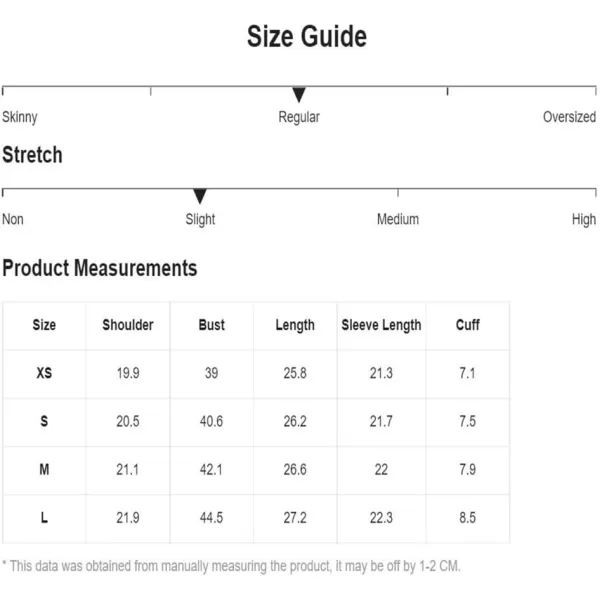
Task: Click the Bust column header
Action: click(x=212, y=325)
